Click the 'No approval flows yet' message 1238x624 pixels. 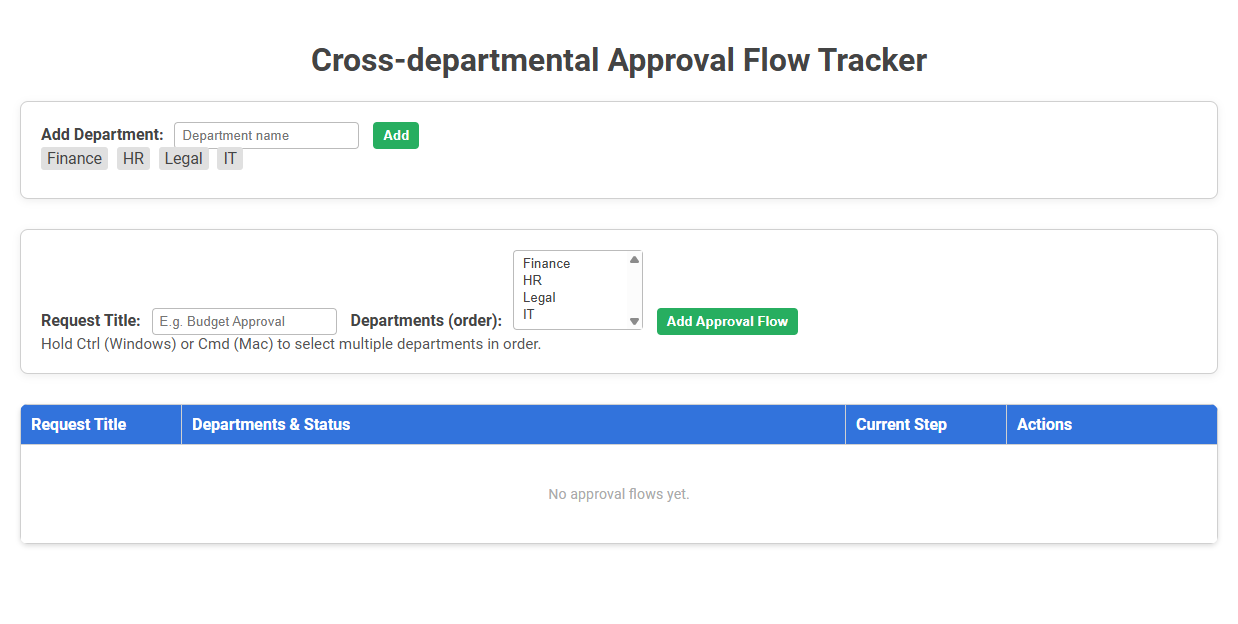(618, 493)
